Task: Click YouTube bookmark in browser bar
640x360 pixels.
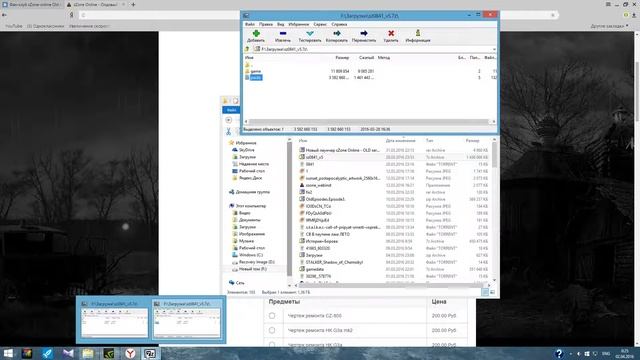Action: (14, 26)
